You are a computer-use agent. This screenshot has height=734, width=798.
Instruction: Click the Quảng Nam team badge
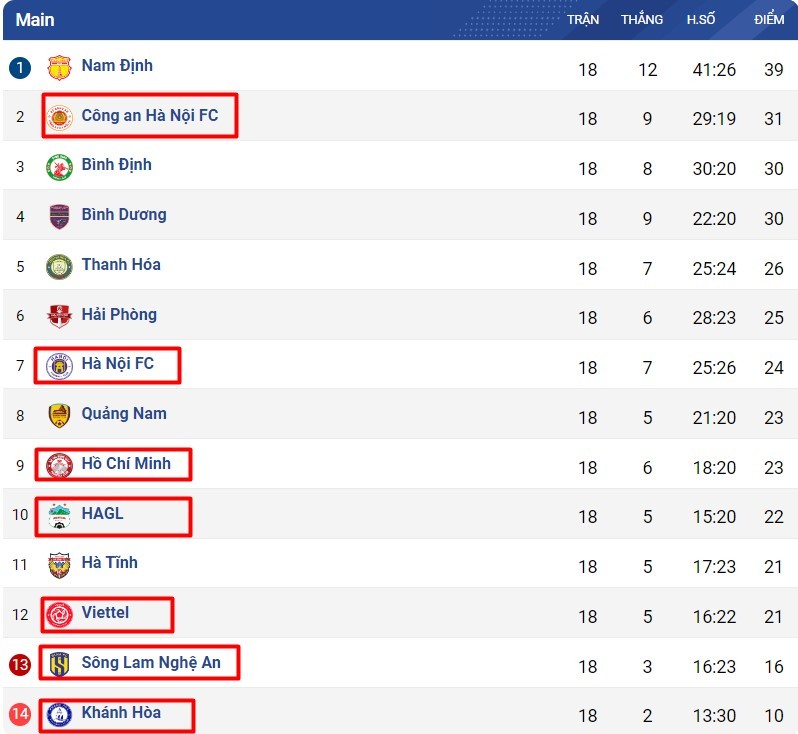[x=60, y=415]
